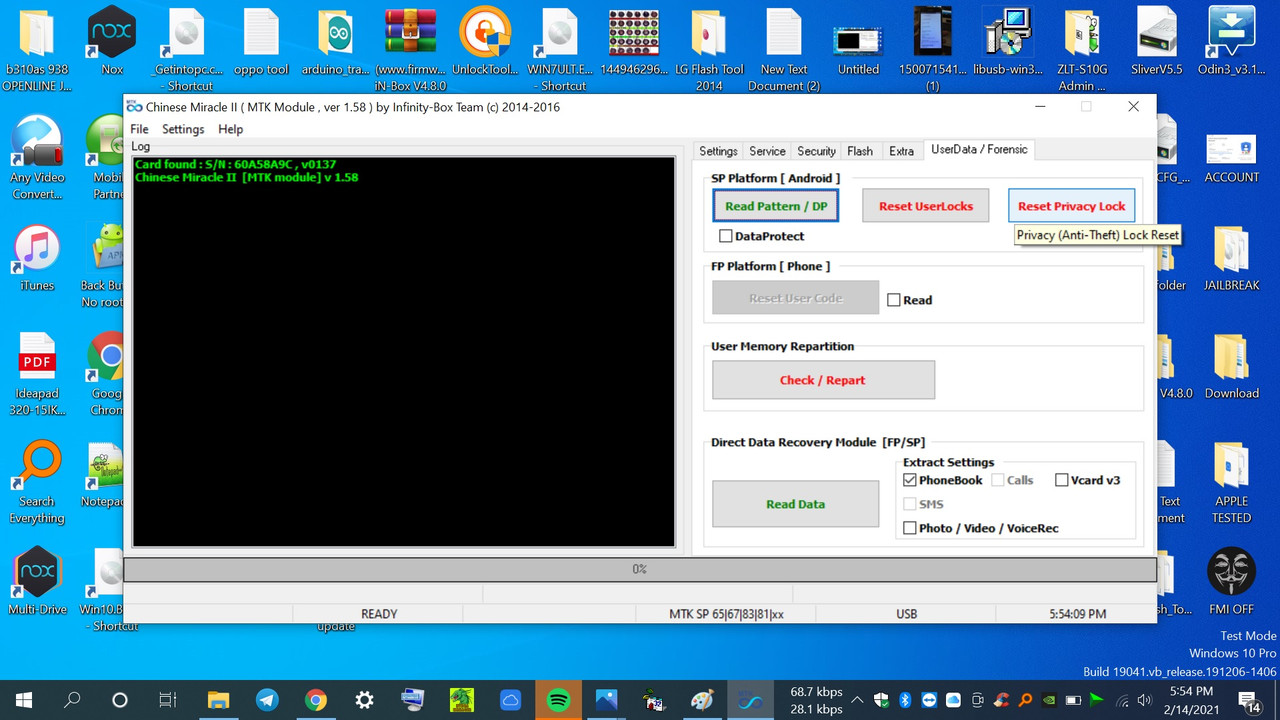Open the FMI OFF desktop icon
The width and height of the screenshot is (1280, 720).
(1231, 582)
